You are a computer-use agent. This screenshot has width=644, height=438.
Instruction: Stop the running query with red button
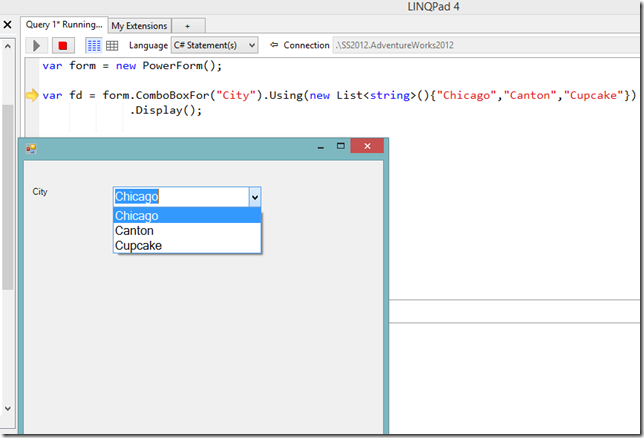click(63, 45)
